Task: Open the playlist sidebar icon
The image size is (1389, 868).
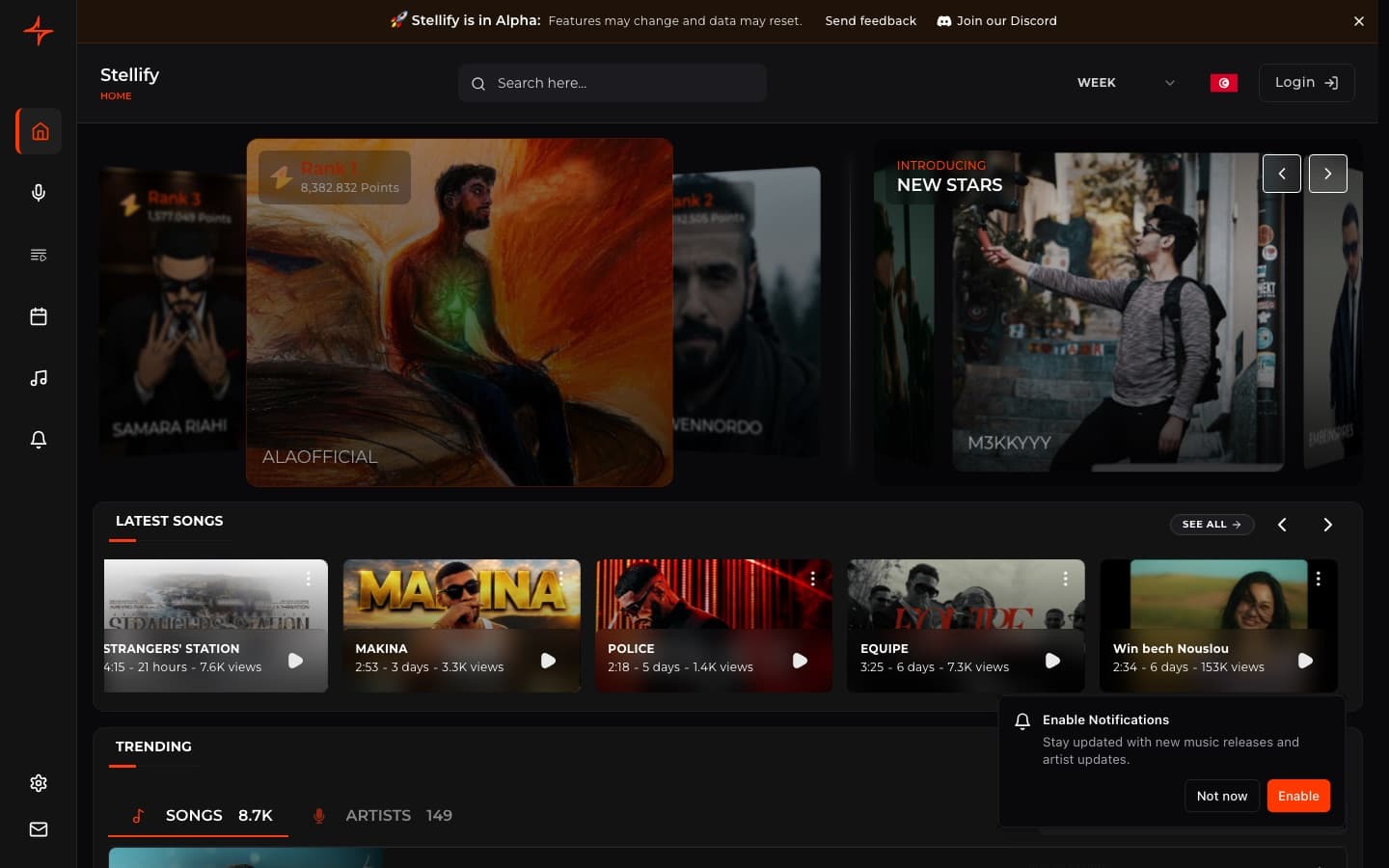Action: [39, 255]
